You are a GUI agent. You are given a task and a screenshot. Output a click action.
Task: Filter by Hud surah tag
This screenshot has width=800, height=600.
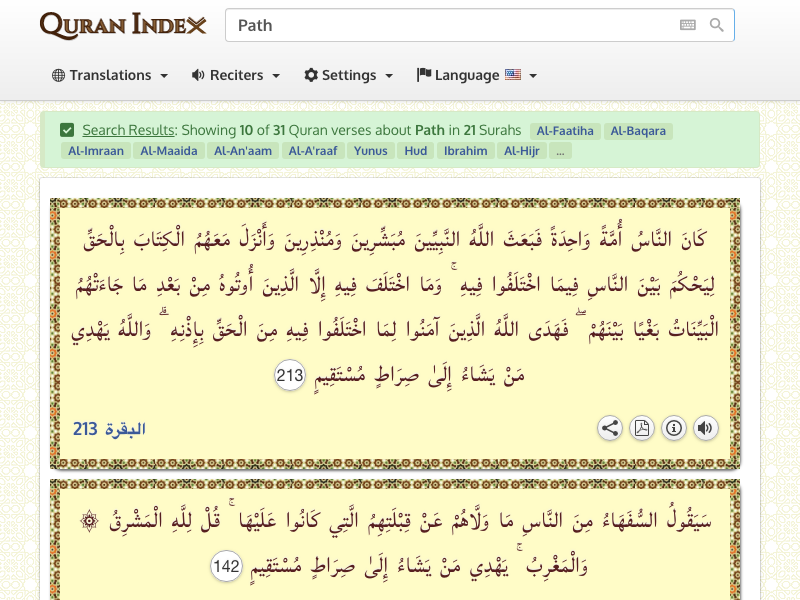pos(416,151)
